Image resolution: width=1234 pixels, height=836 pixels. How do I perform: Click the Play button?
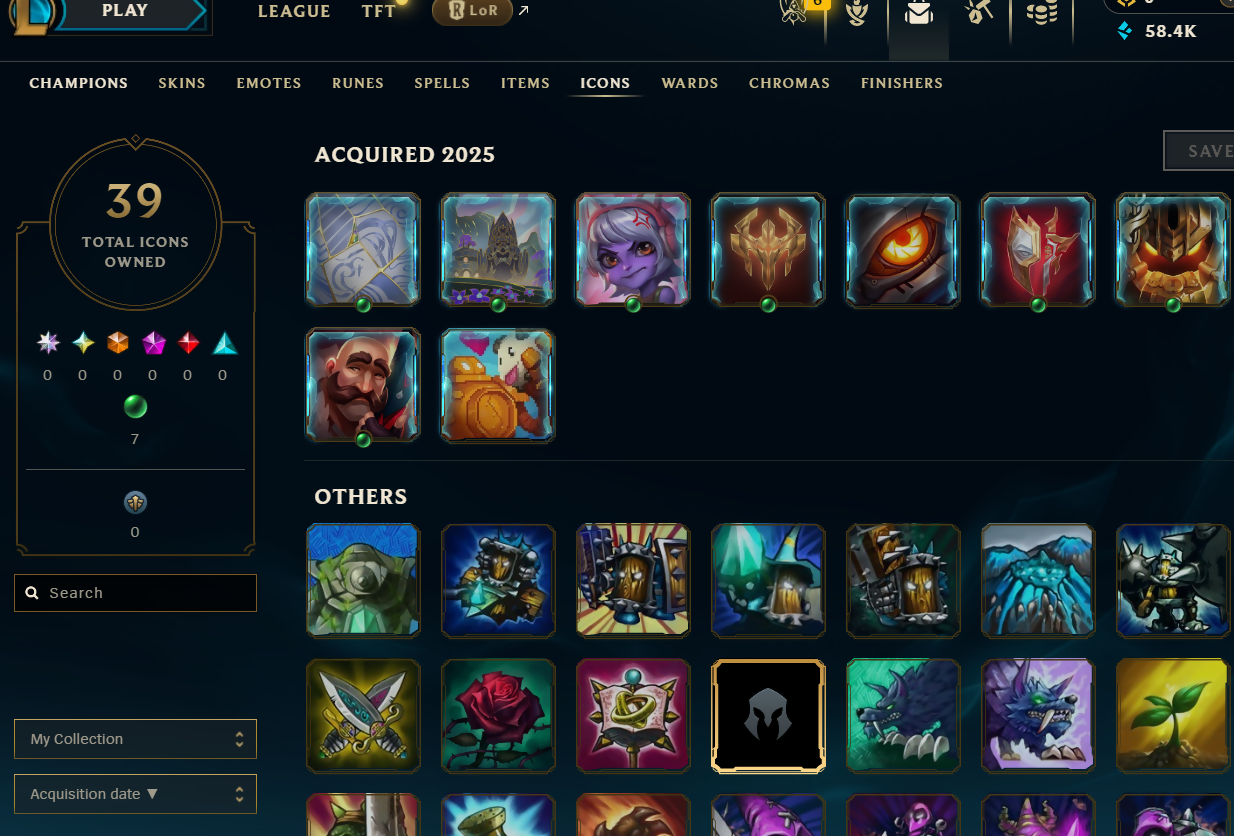[124, 12]
